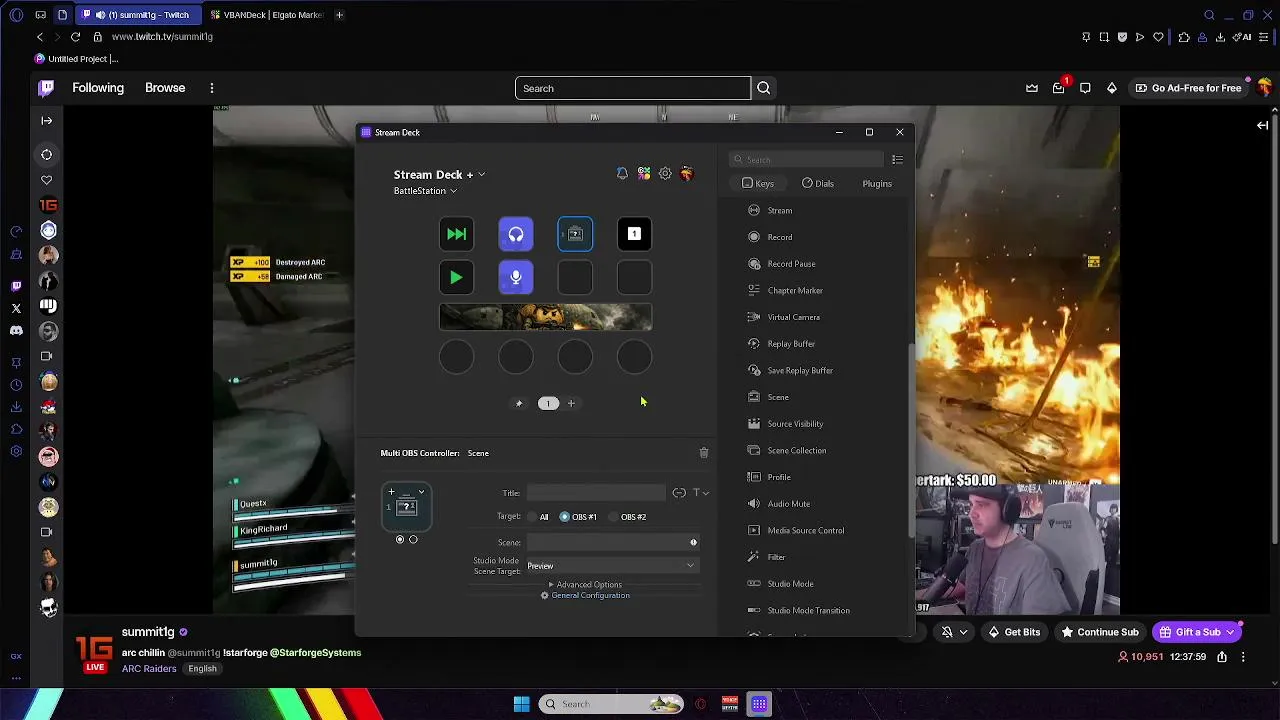The image size is (1280, 720).
Task: Select the purple microphone mute key
Action: click(516, 277)
